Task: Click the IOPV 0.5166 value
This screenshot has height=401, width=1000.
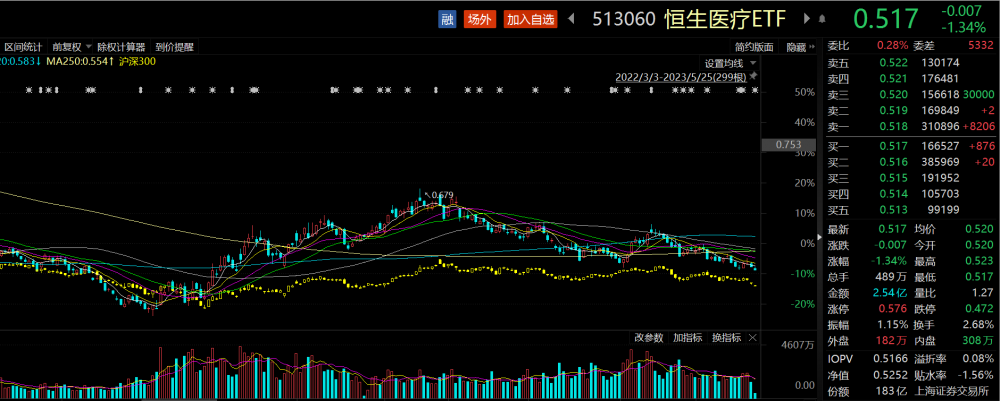Action: click(890, 359)
